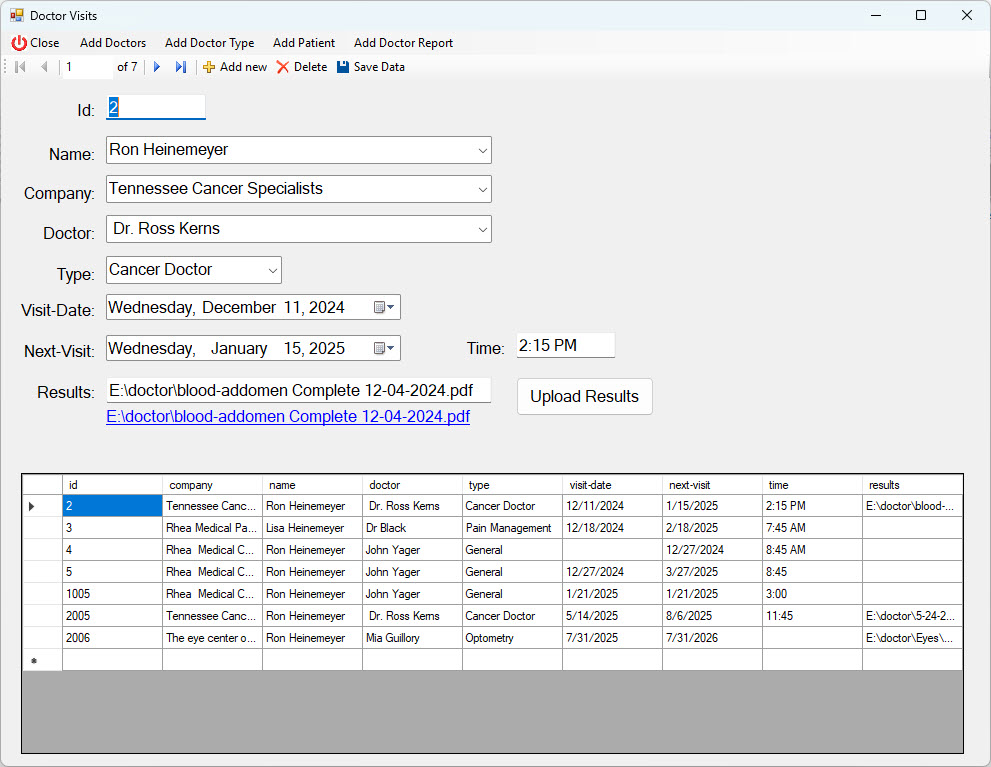Open the Add Doctors menu

pyautogui.click(x=113, y=43)
